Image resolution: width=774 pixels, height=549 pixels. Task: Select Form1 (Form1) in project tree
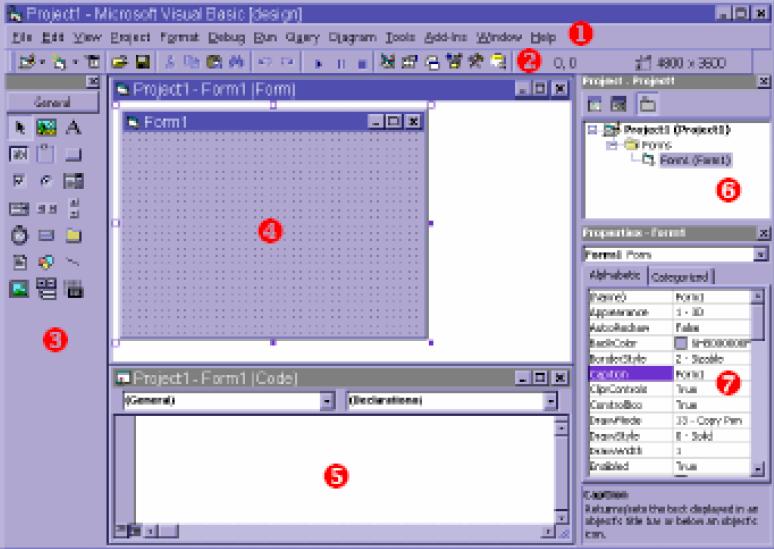(695, 160)
